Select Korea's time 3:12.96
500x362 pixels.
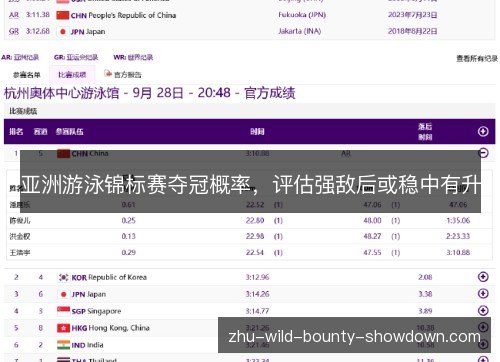[x=257, y=277]
